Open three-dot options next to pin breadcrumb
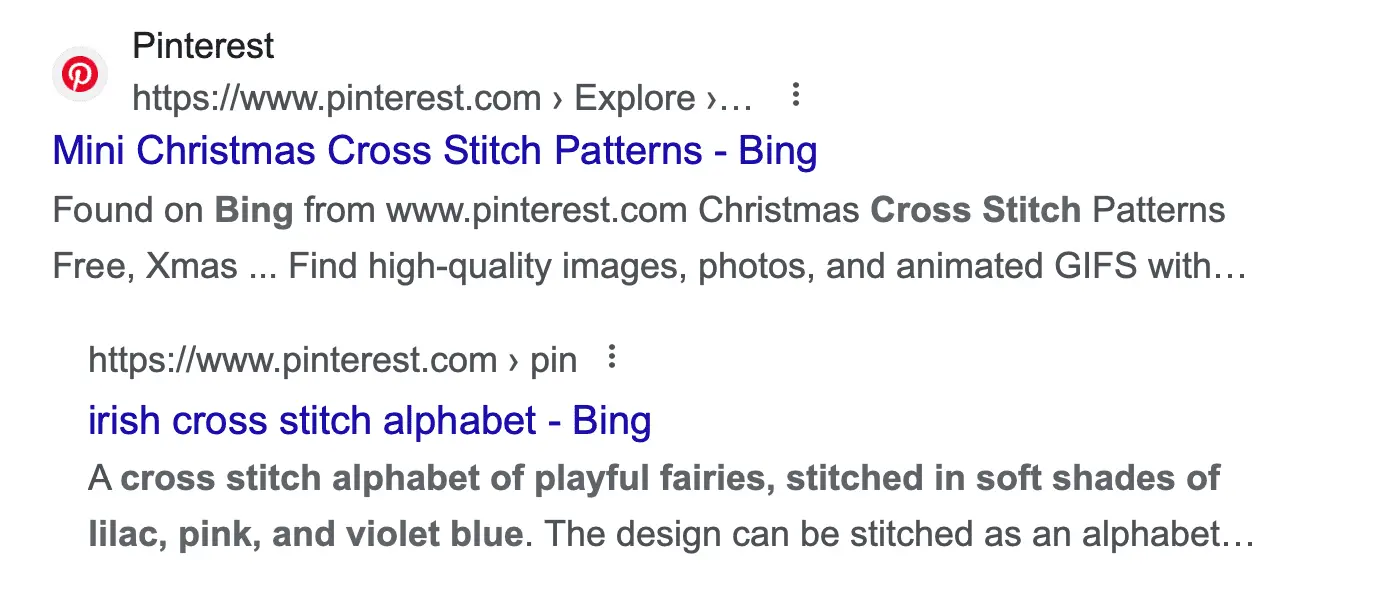The height and width of the screenshot is (612, 1382). 613,357
